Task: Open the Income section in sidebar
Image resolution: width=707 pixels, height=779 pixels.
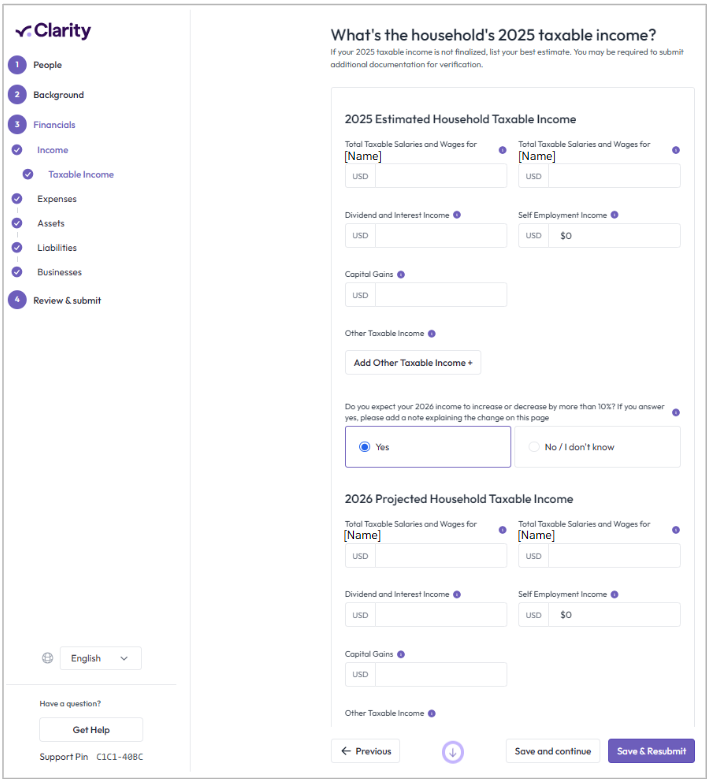Action: (53, 150)
